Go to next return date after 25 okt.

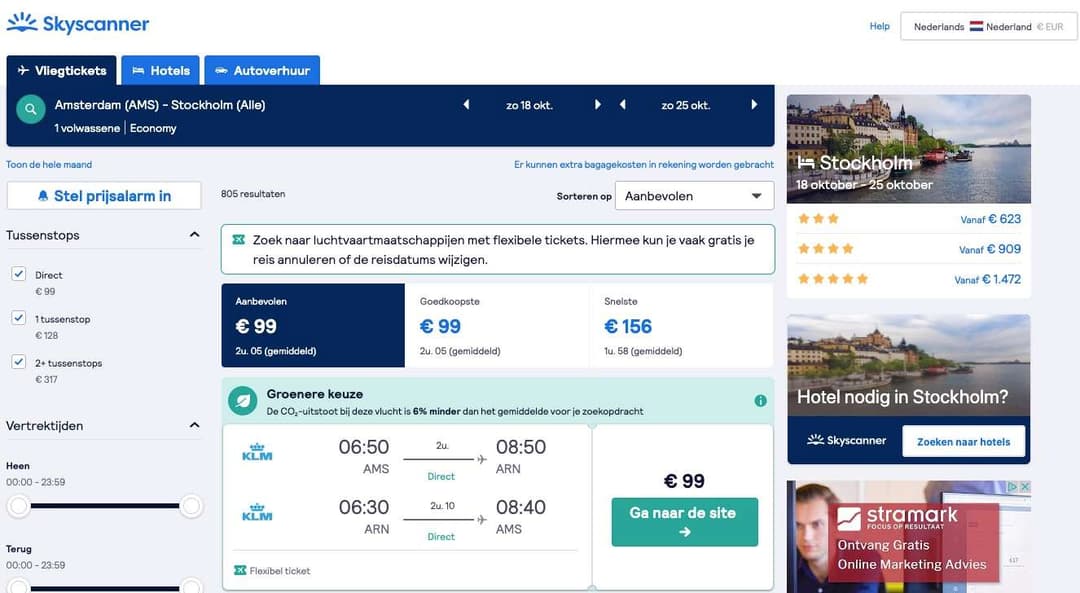[x=754, y=105]
